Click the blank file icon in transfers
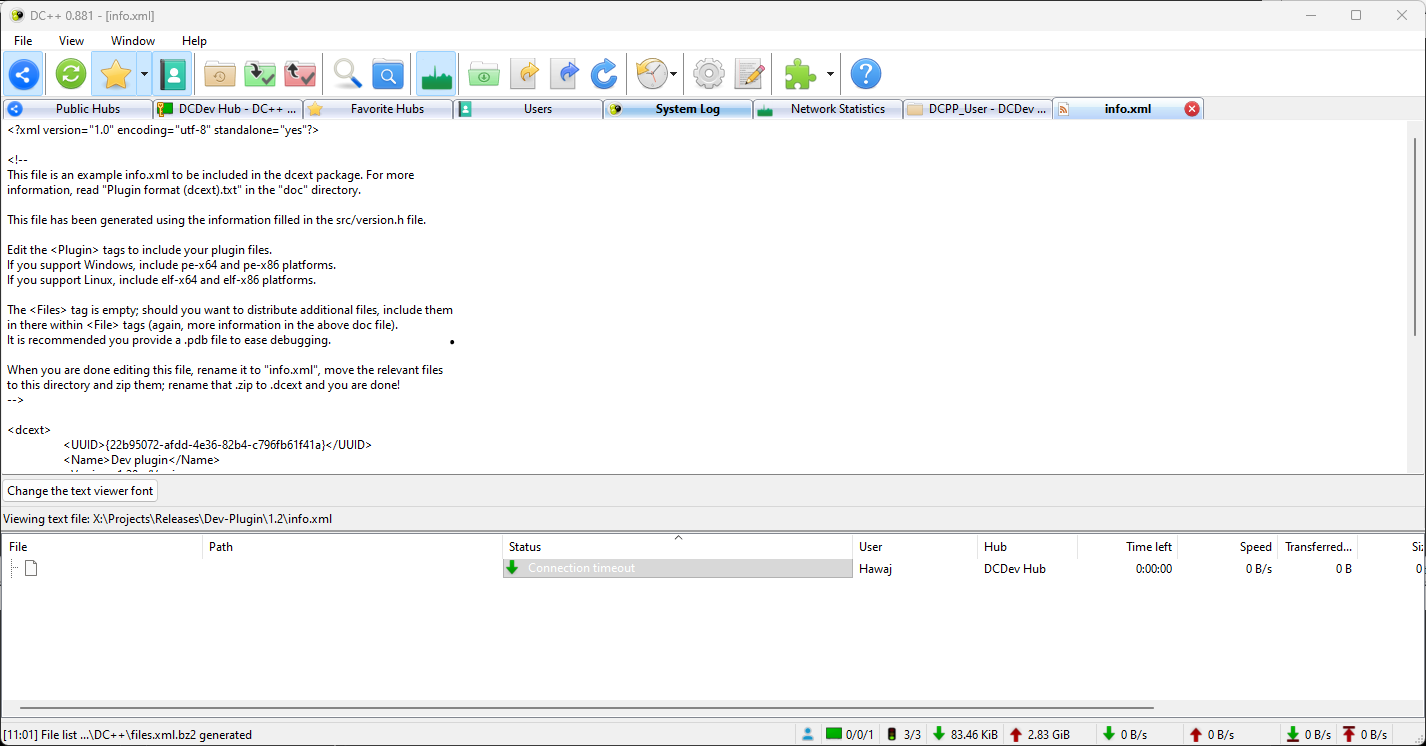Screen dimensions: 1426x746 tap(31, 568)
